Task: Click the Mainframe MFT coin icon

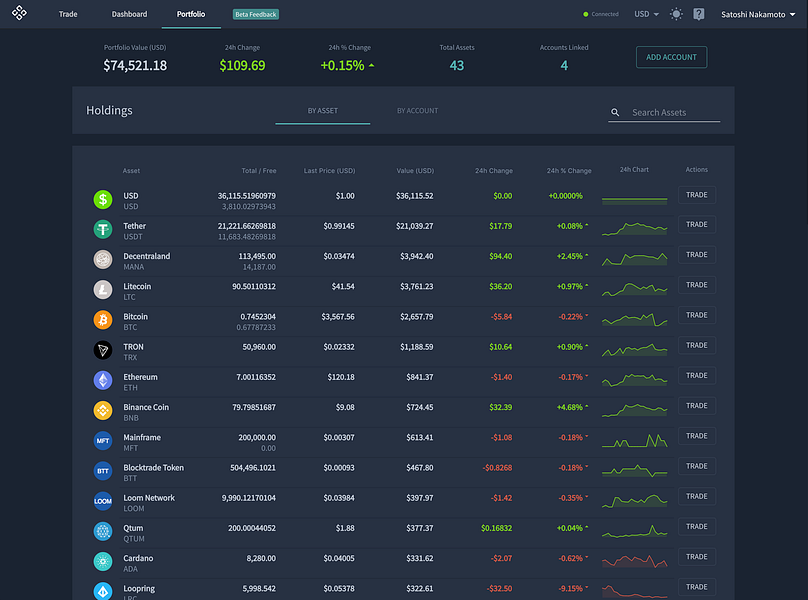Action: click(x=103, y=441)
